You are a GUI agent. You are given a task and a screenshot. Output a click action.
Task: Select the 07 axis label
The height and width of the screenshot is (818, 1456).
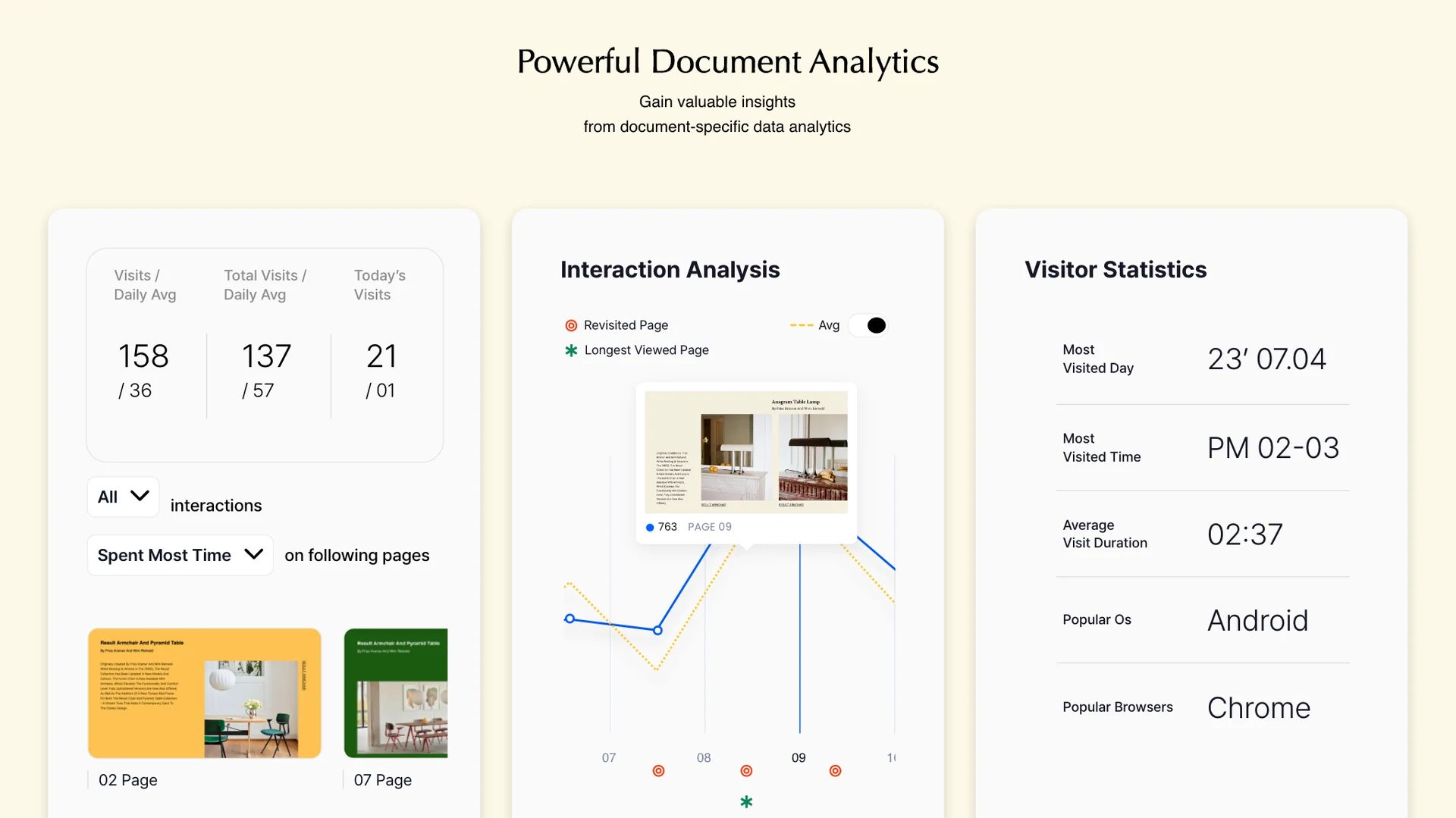pos(609,758)
